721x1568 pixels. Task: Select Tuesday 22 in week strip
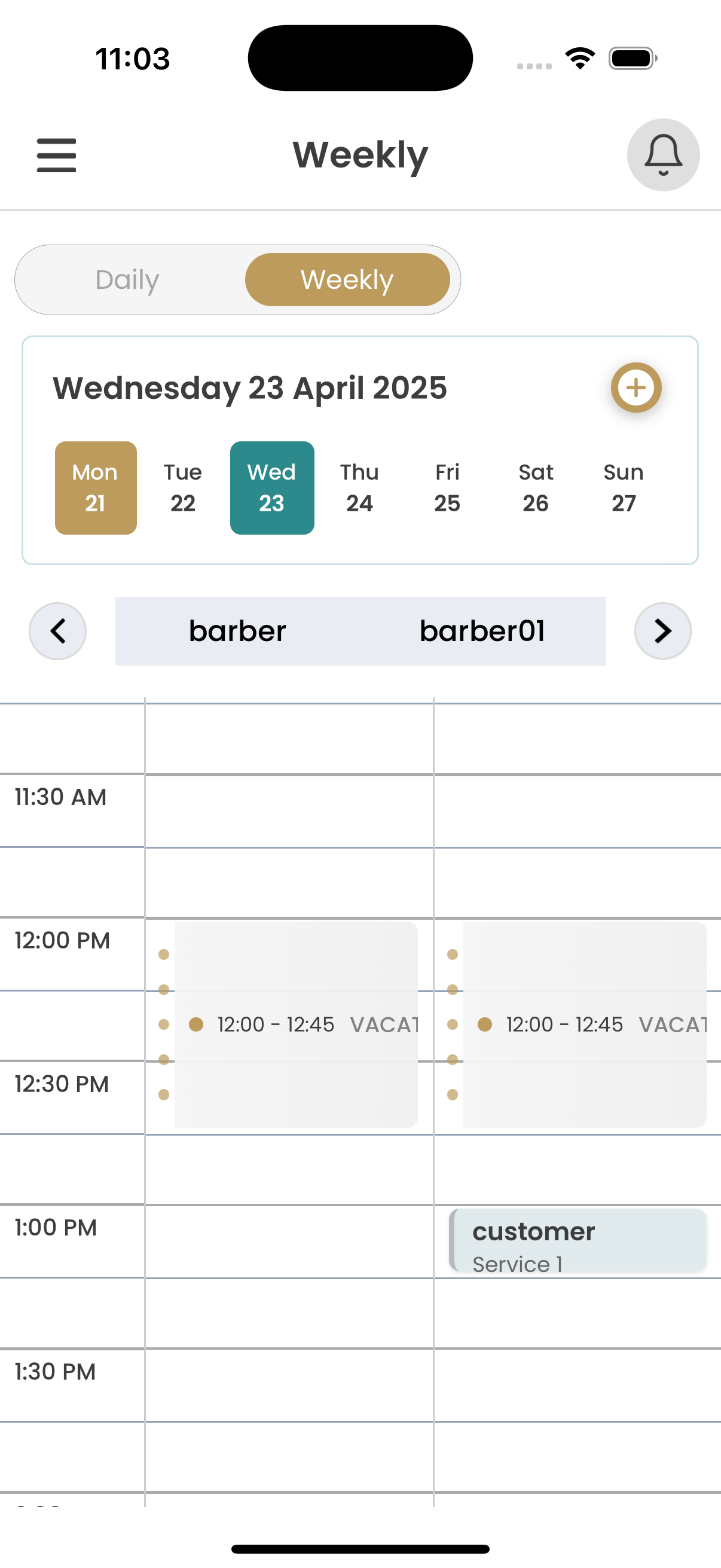coord(182,487)
